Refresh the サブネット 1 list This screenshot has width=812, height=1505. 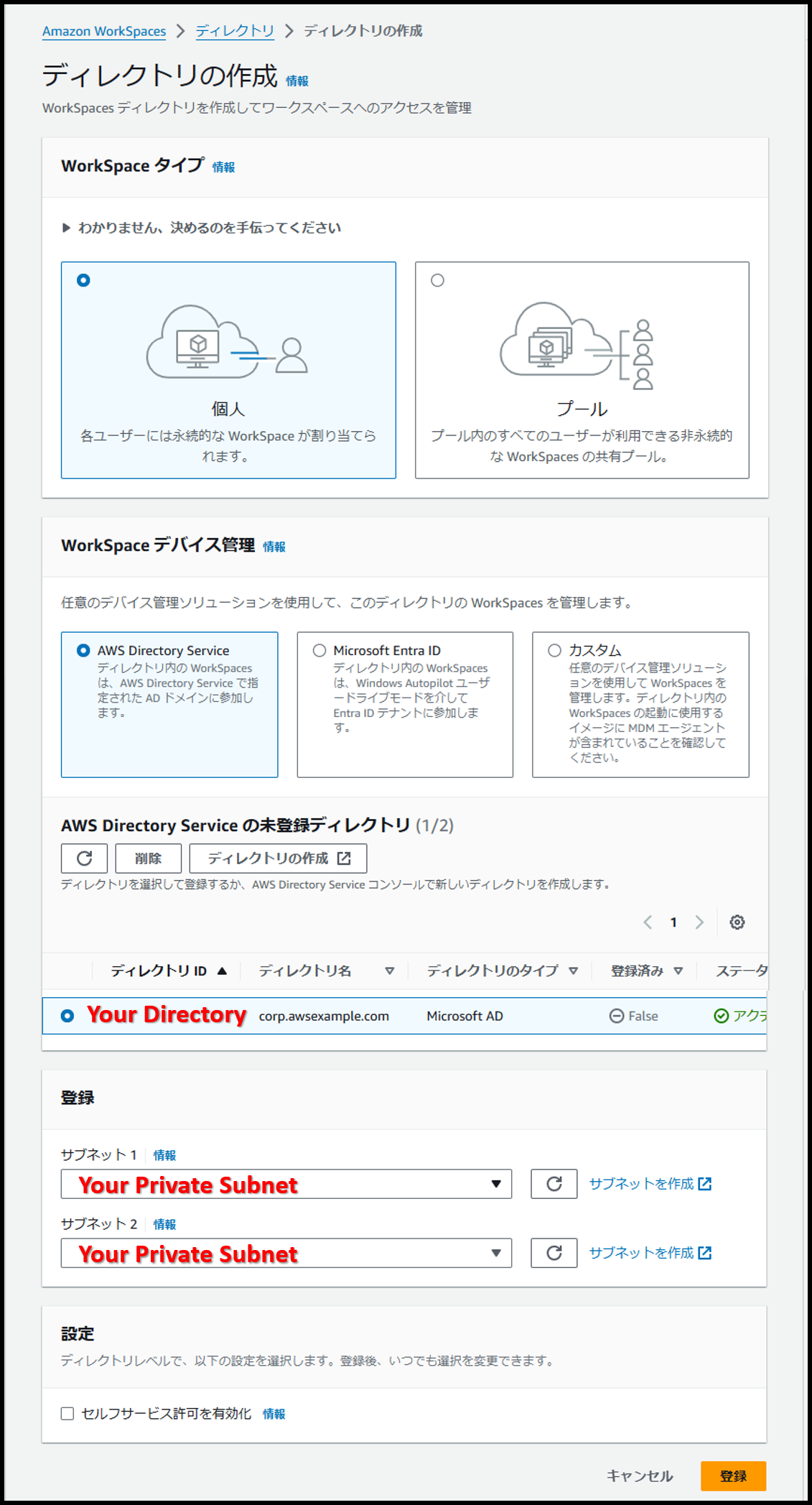point(554,1184)
